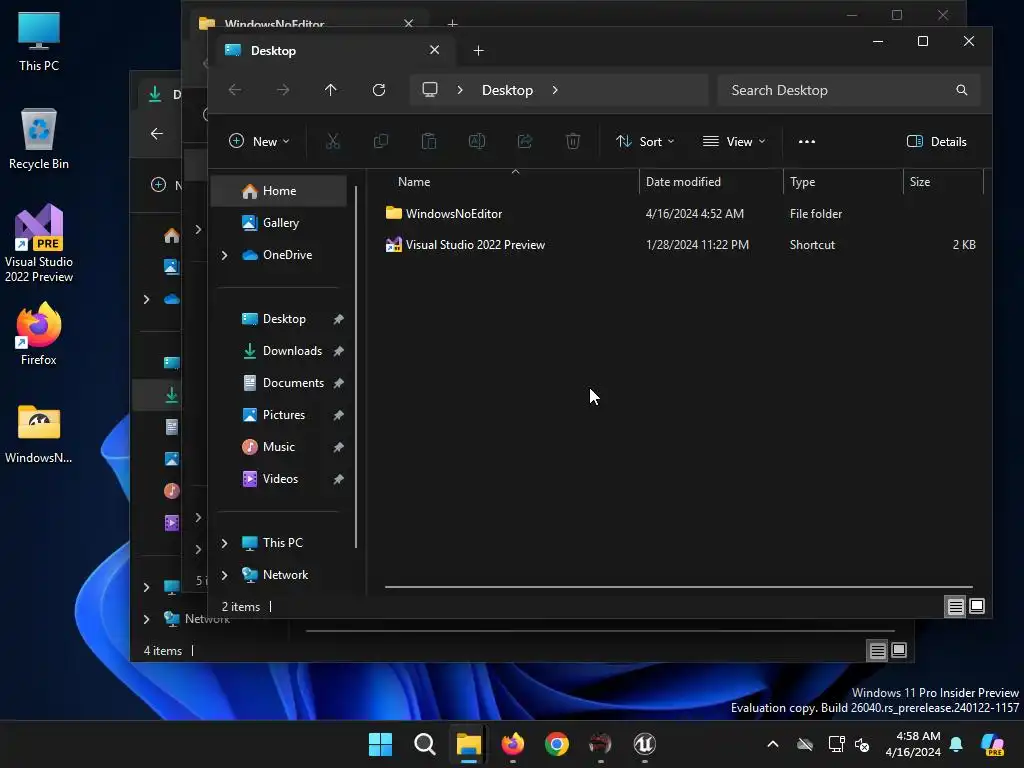Image resolution: width=1024 pixels, height=768 pixels.
Task: Click chevron after Desktop in address bar
Action: pos(555,90)
